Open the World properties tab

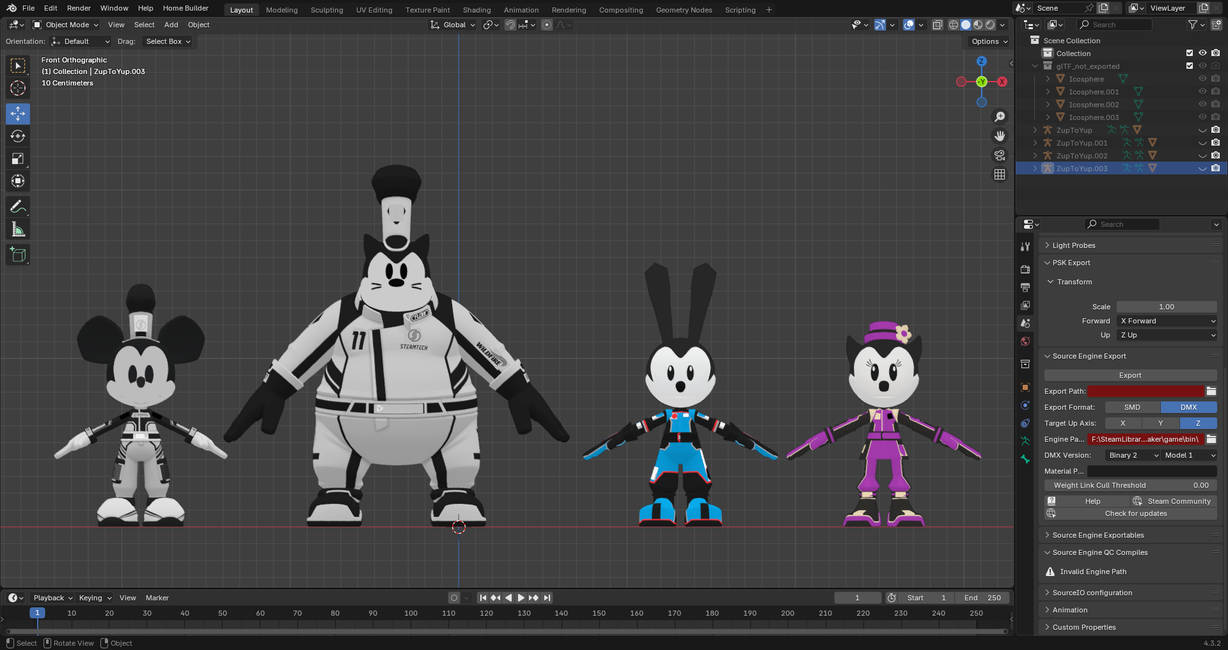1025,342
